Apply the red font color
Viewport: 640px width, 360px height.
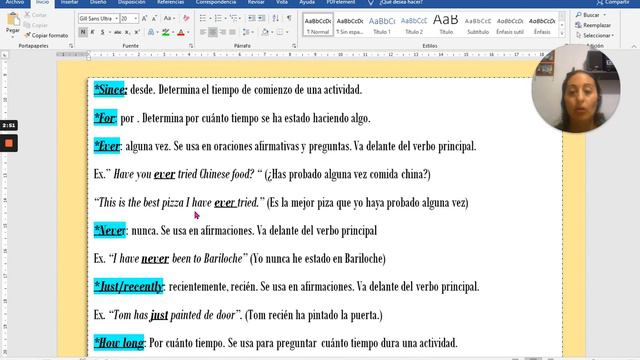(181, 32)
